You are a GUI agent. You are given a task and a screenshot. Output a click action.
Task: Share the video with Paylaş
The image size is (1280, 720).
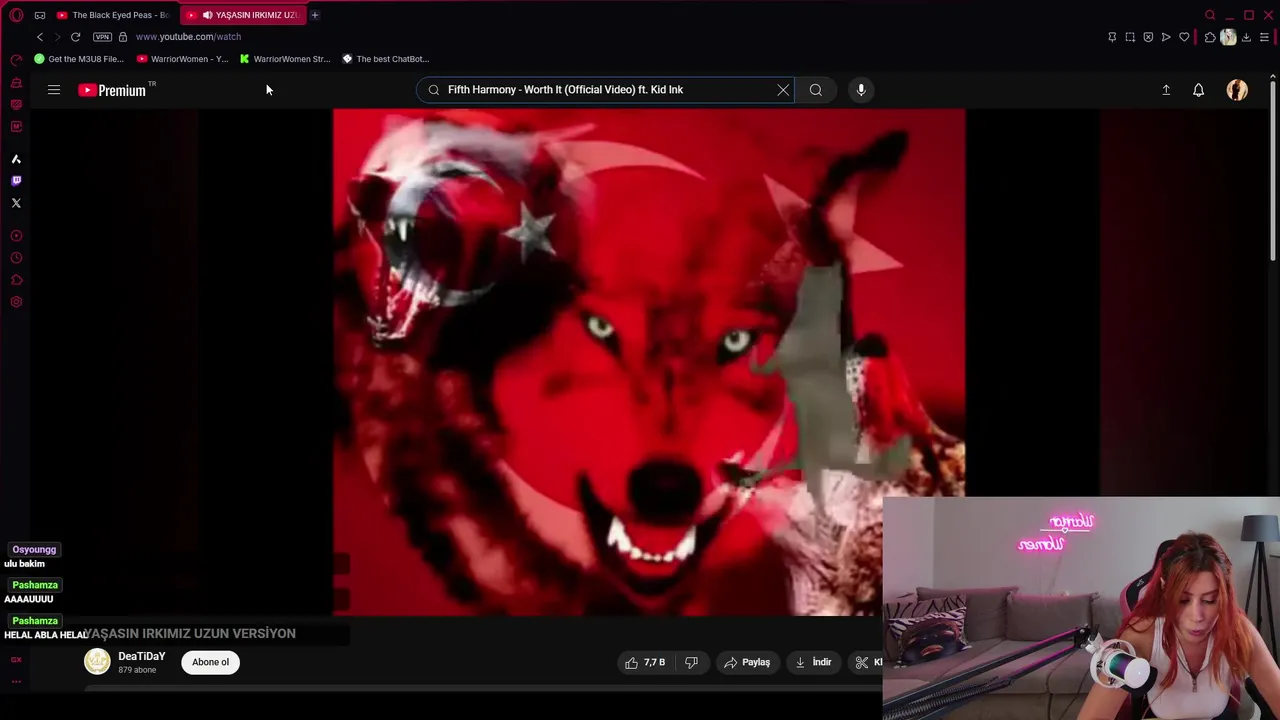click(x=747, y=662)
